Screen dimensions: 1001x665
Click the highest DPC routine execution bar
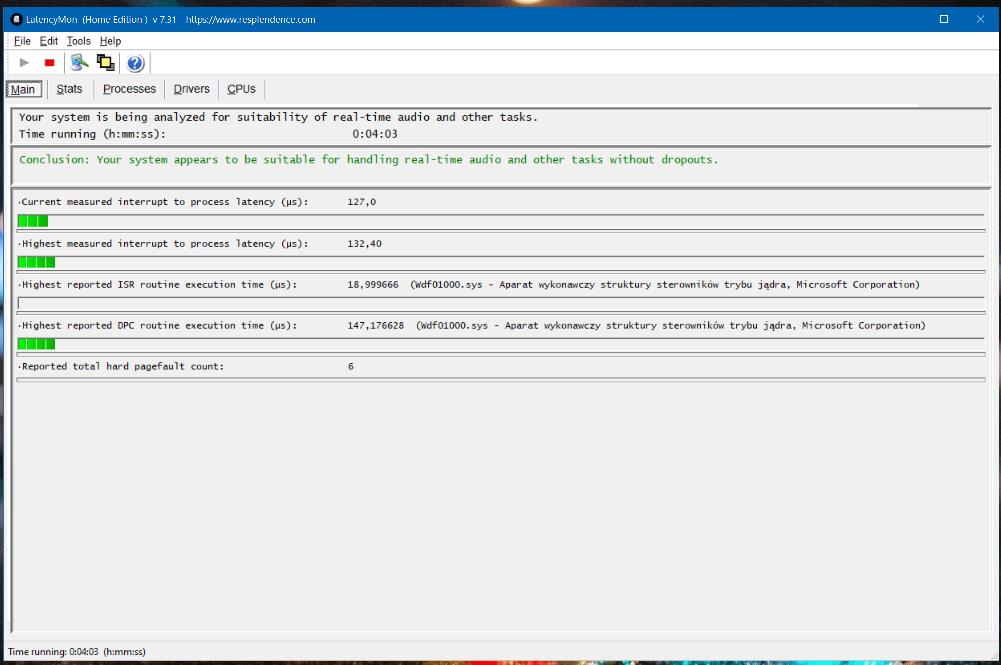[x=36, y=344]
